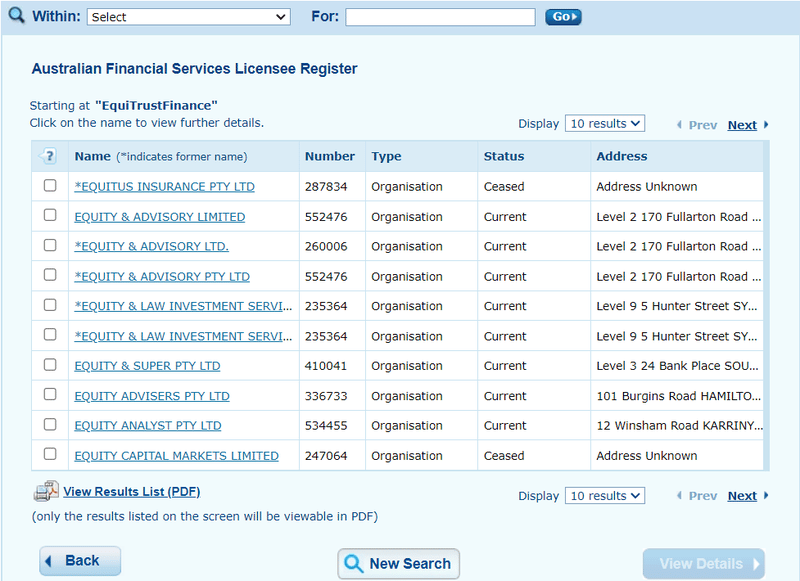The height and width of the screenshot is (581, 800).
Task: Click address 101 Burgins Road HAMILTO...
Action: 679,396
